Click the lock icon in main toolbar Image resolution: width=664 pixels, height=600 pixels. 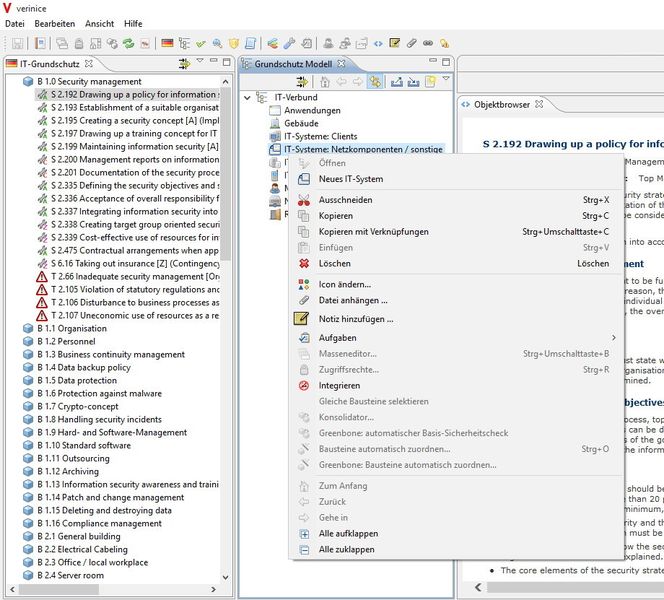(79, 43)
